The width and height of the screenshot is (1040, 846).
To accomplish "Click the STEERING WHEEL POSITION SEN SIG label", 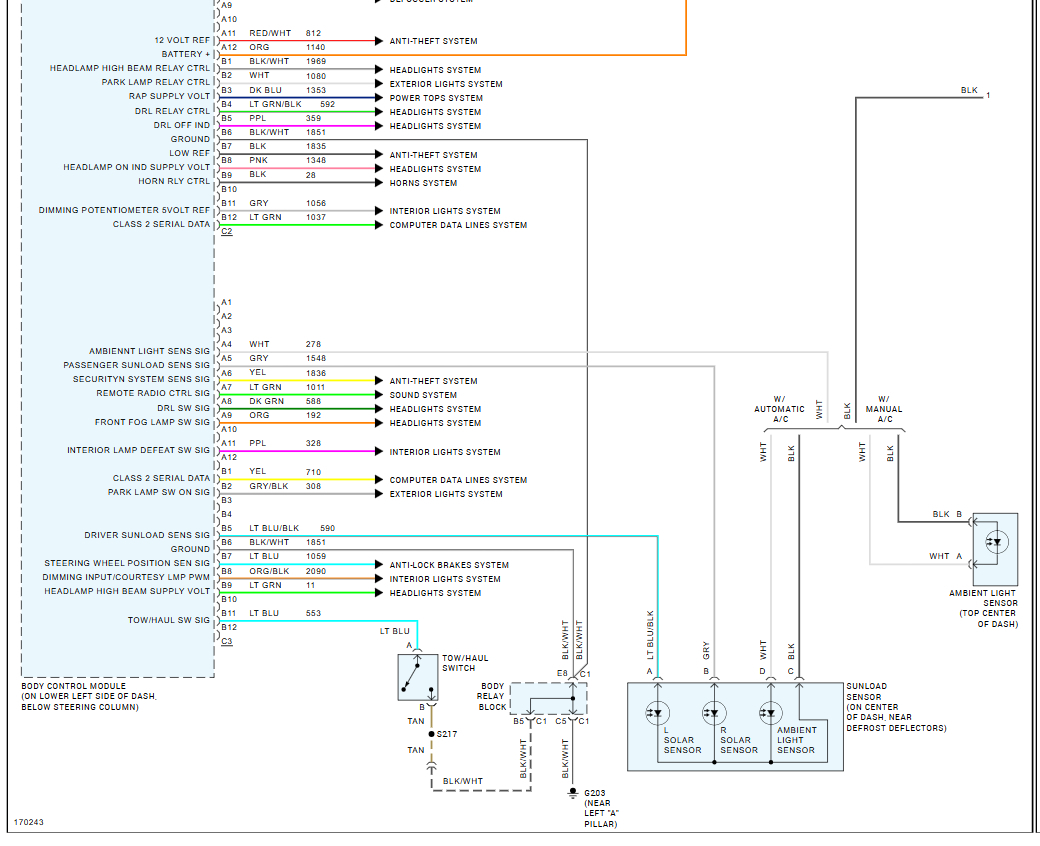I will tap(127, 563).
